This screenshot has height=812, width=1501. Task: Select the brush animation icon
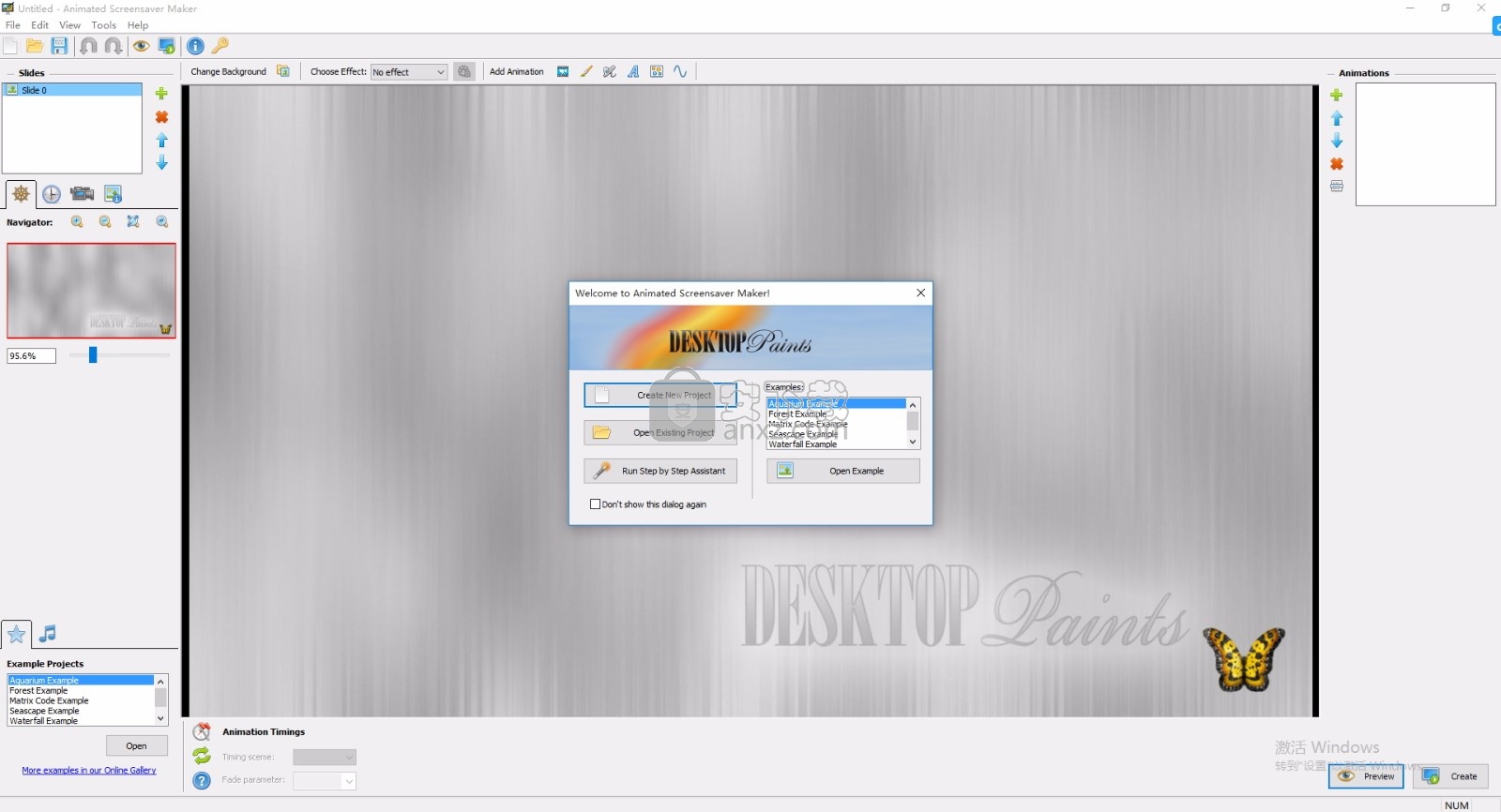(586, 71)
